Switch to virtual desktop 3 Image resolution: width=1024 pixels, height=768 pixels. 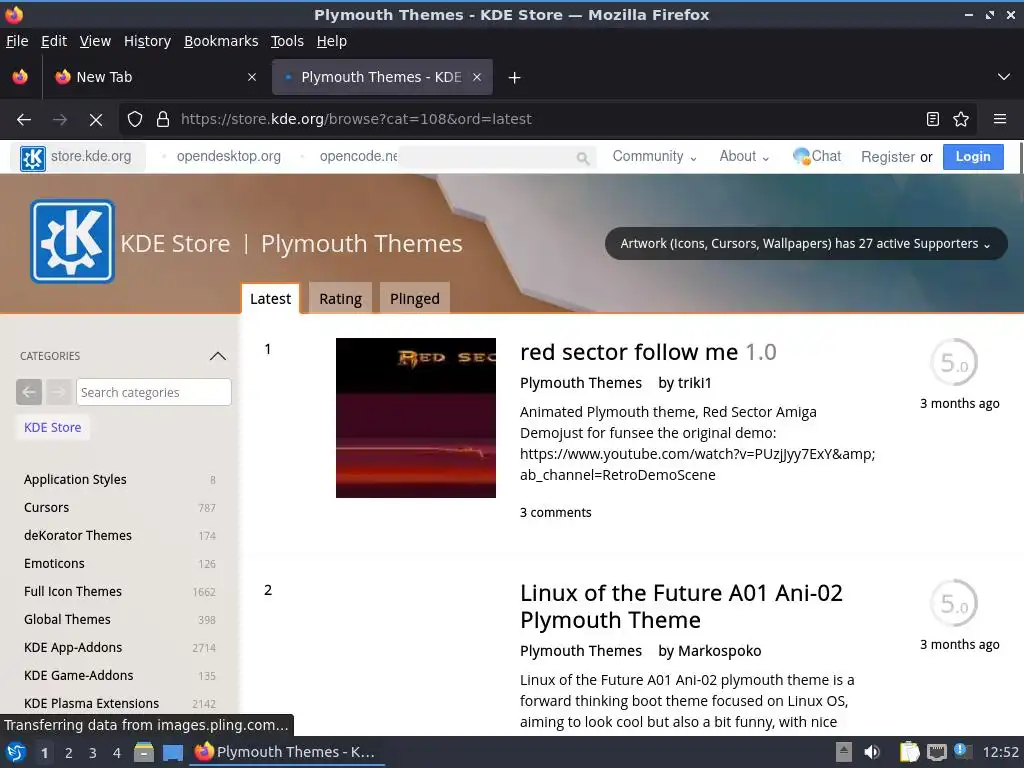[93, 753]
